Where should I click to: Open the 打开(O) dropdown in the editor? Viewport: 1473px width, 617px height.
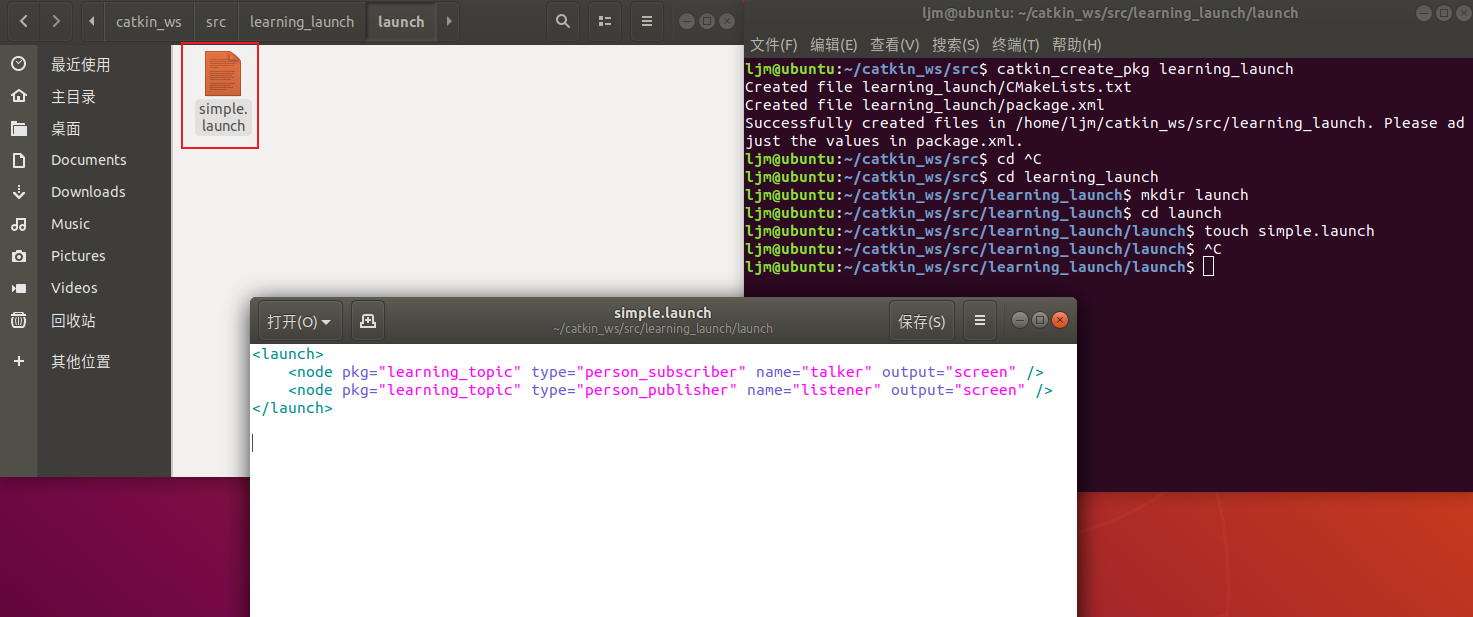tap(300, 321)
